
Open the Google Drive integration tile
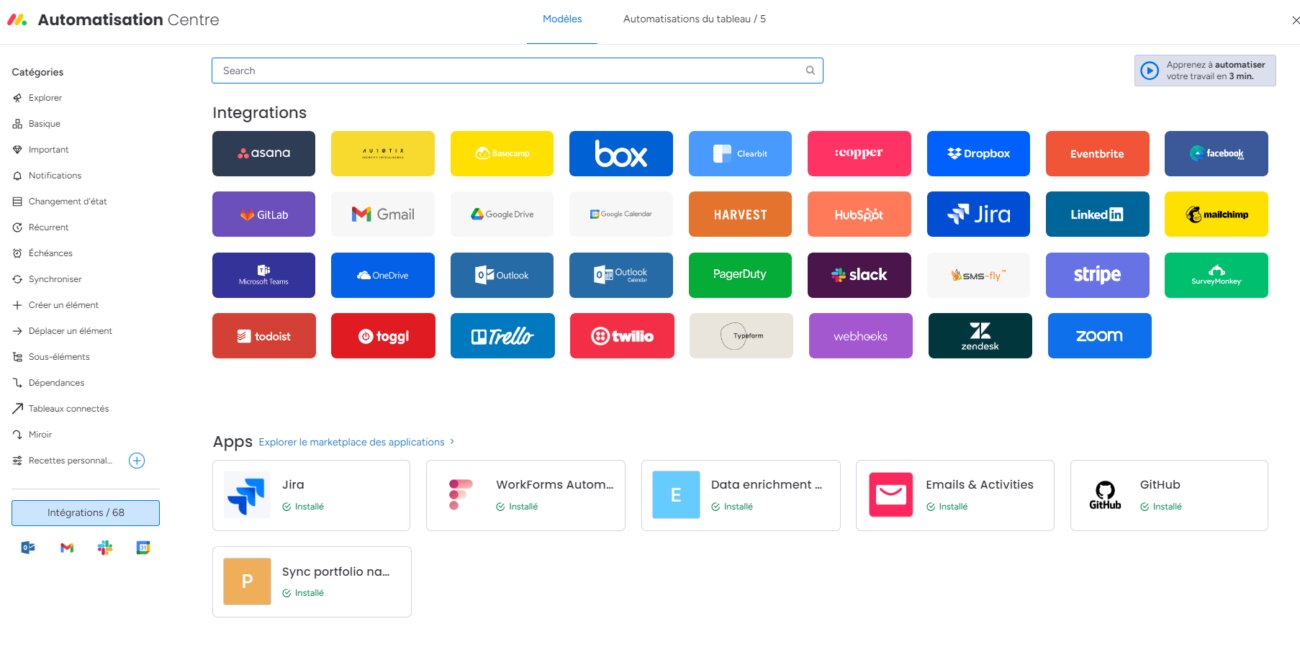pyautogui.click(x=502, y=214)
